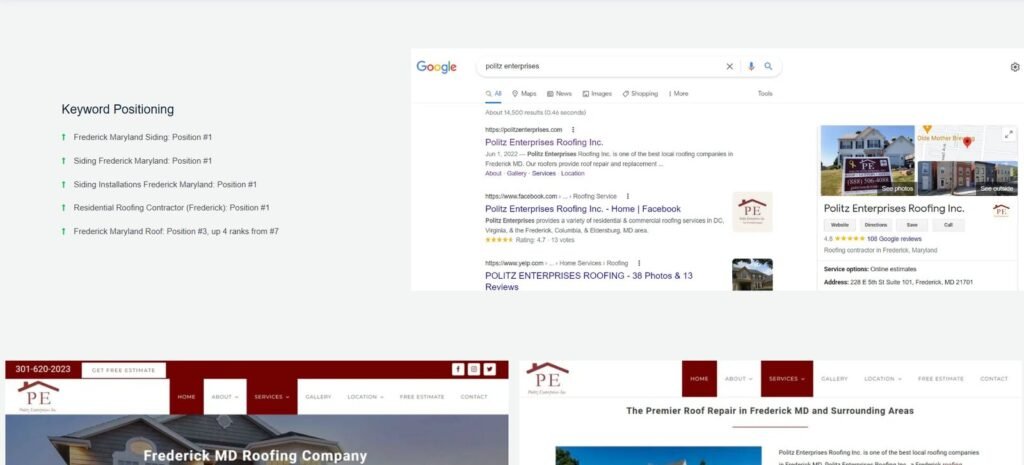Expand SERVICES dropdown in right website navigation
Viewport: 1024px width, 465px height.
pos(787,379)
